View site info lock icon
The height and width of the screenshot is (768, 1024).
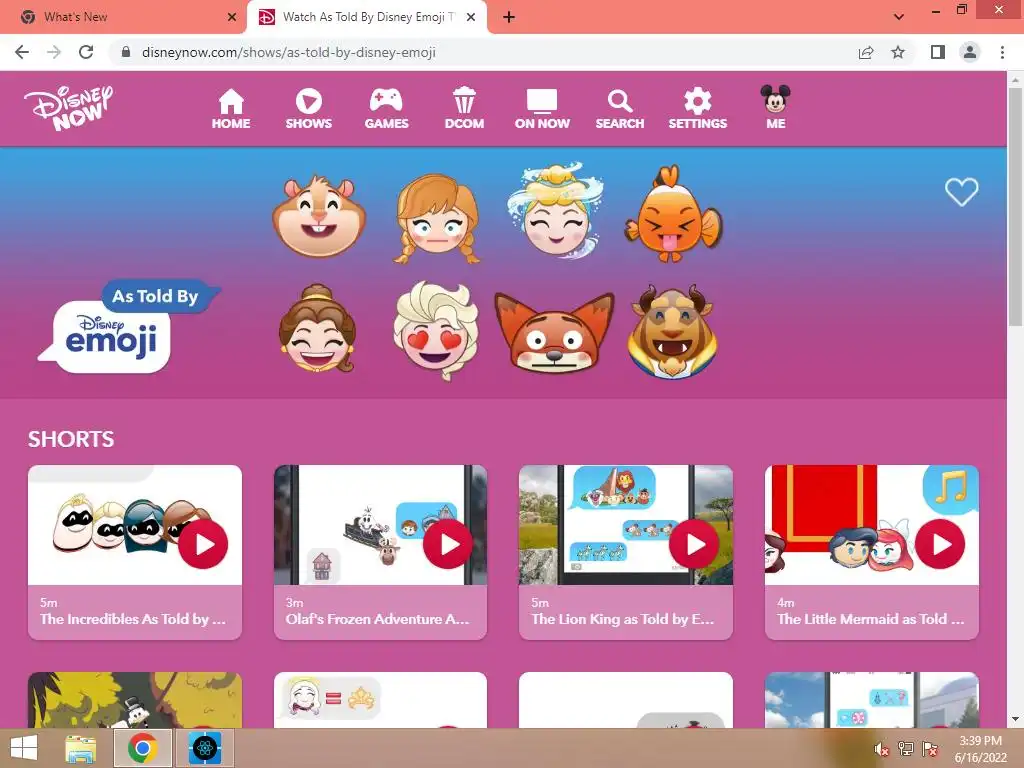coord(126,52)
